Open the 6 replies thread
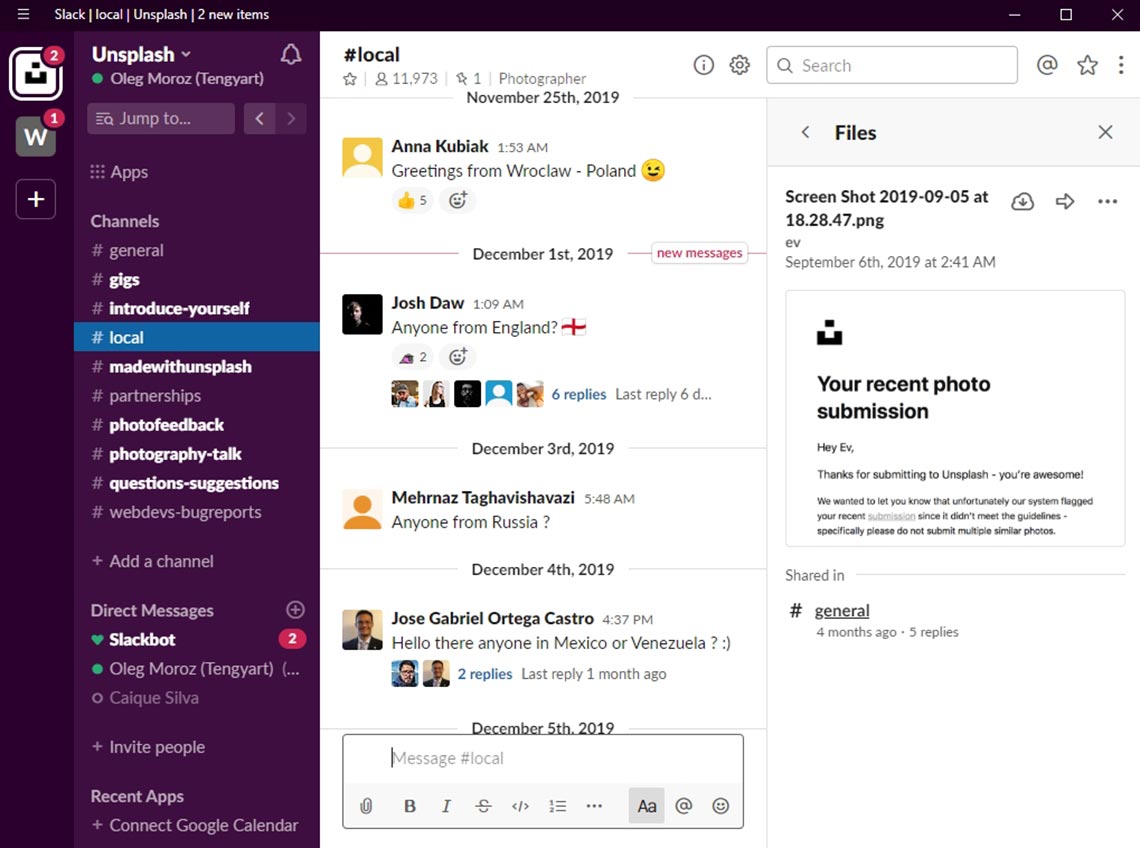Screen dimensions: 1140x848 pyautogui.click(x=579, y=394)
